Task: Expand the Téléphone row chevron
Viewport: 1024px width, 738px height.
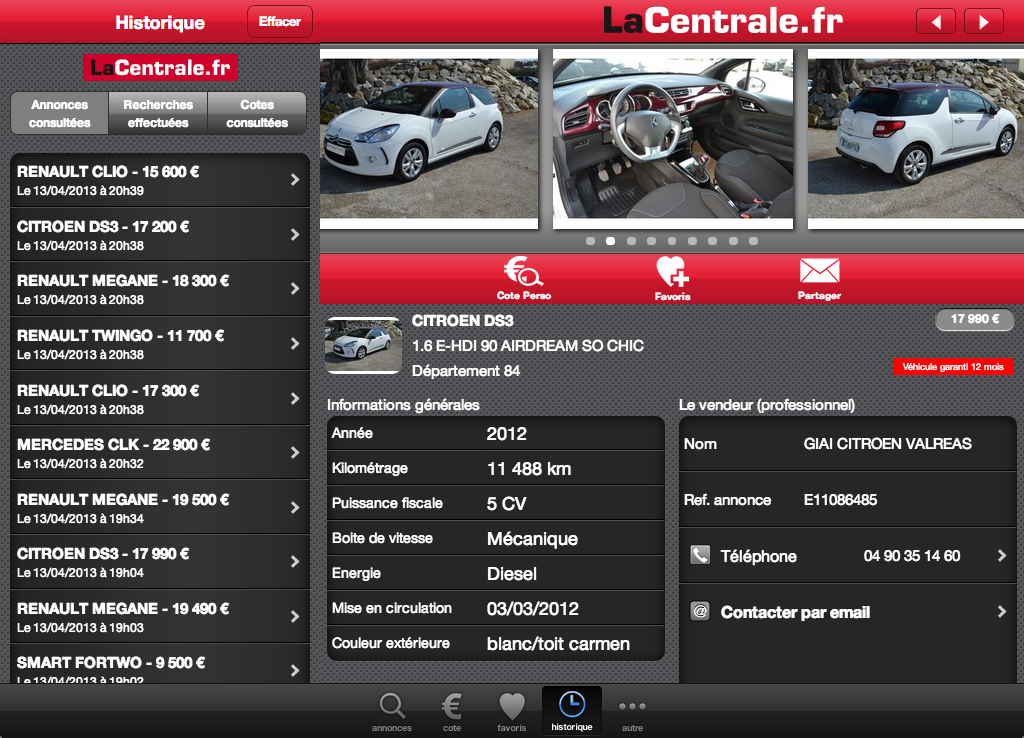Action: click(x=1002, y=555)
